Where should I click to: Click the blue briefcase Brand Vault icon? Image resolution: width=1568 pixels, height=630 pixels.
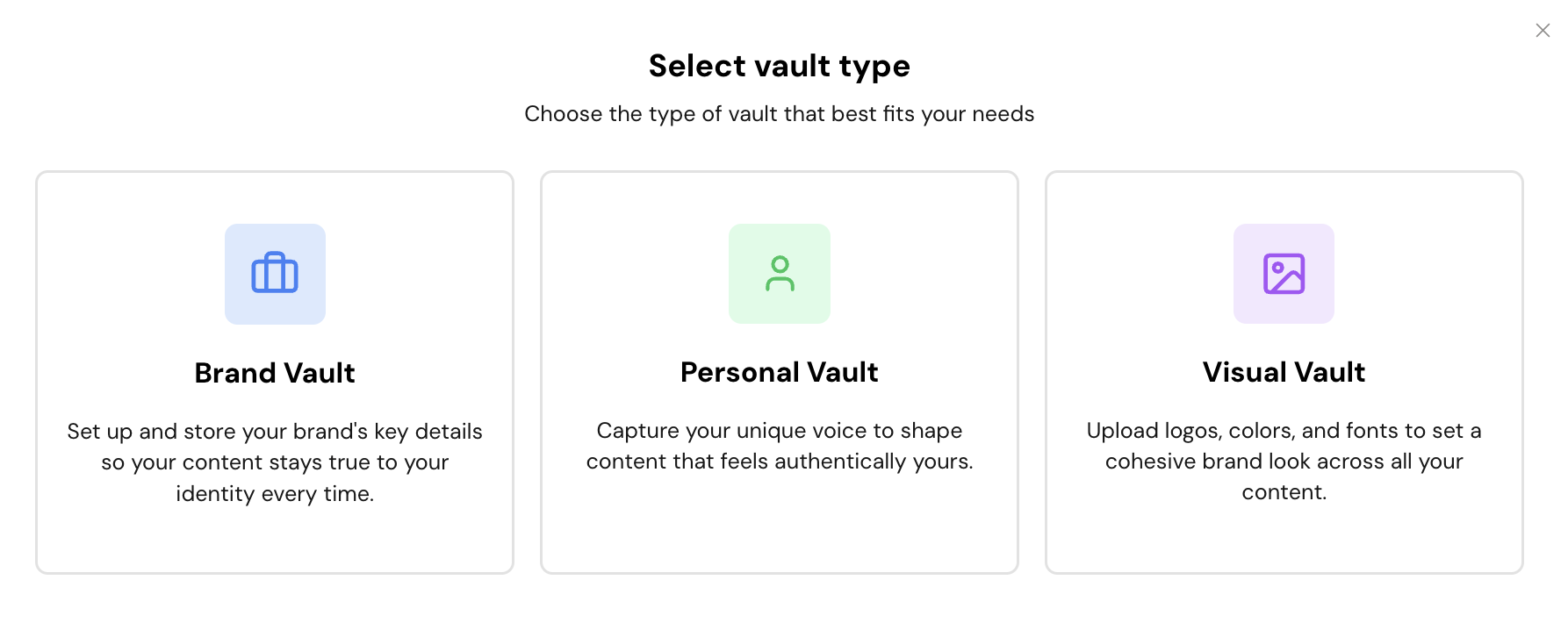(x=275, y=274)
